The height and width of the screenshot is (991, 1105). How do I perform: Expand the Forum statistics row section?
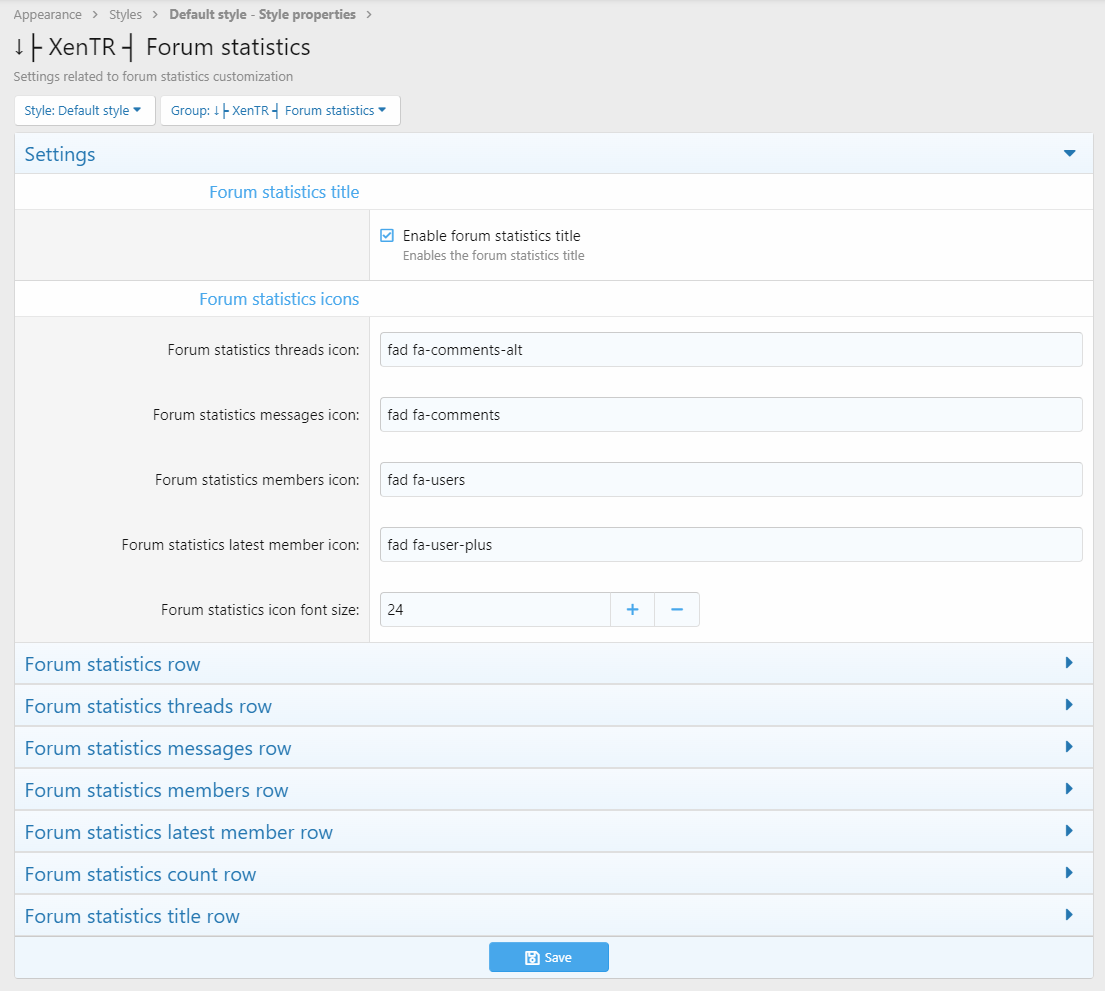[1069, 663]
